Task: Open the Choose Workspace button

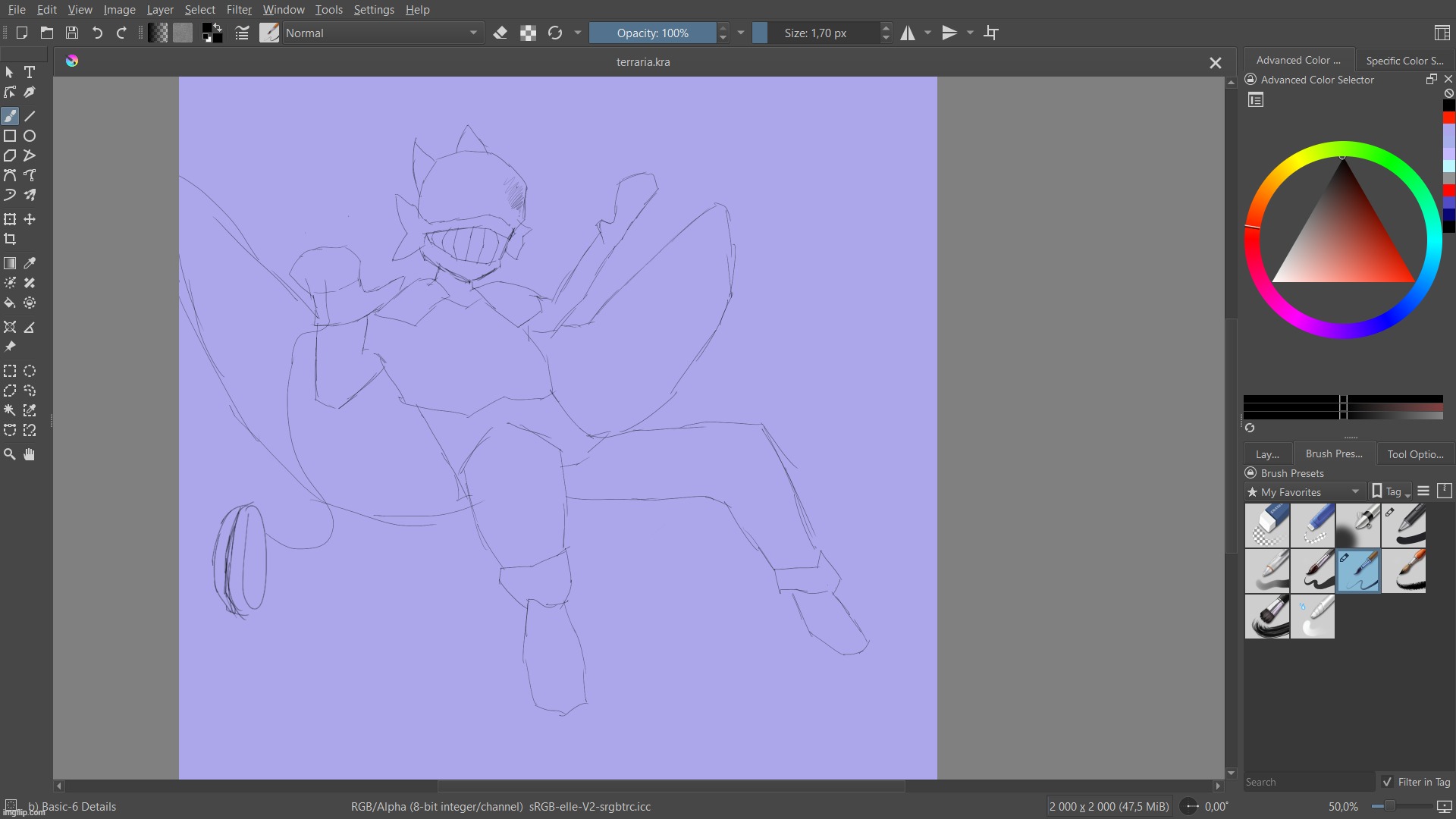Action: (x=1442, y=33)
